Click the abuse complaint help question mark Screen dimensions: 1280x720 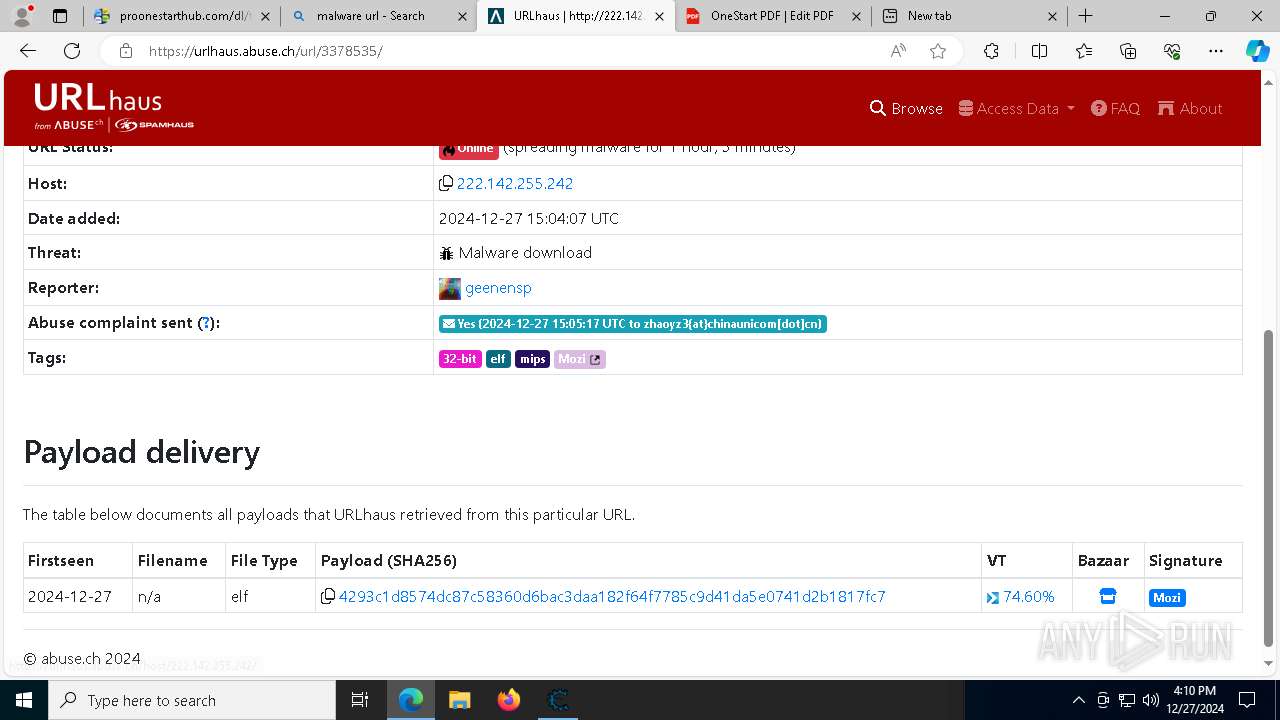206,323
